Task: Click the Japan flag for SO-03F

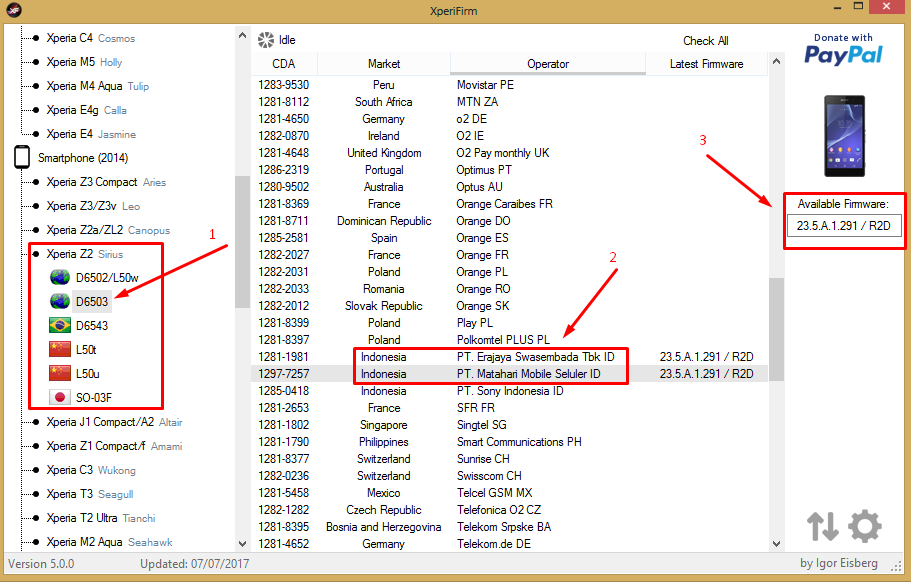Action: (60, 398)
